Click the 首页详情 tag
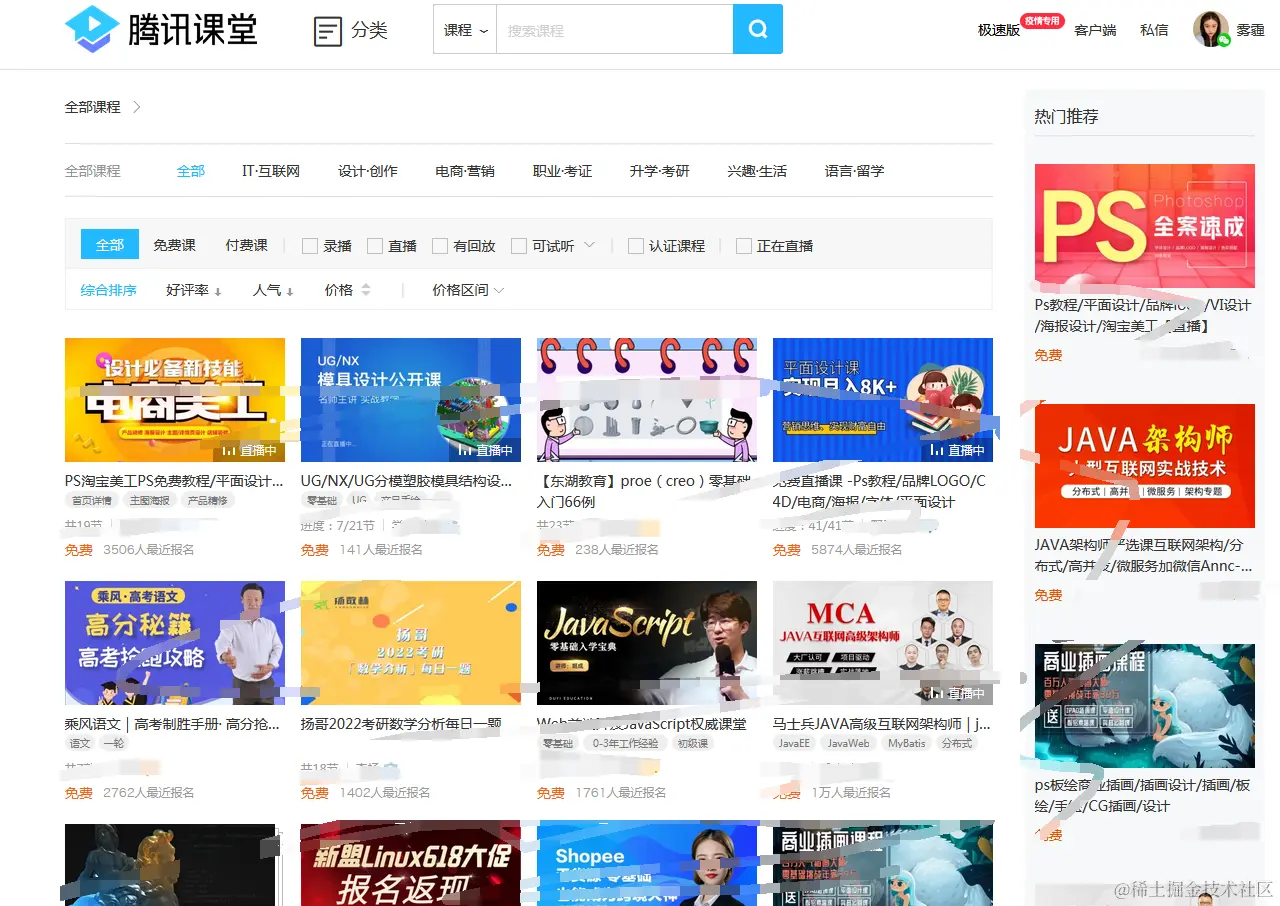 pos(91,501)
